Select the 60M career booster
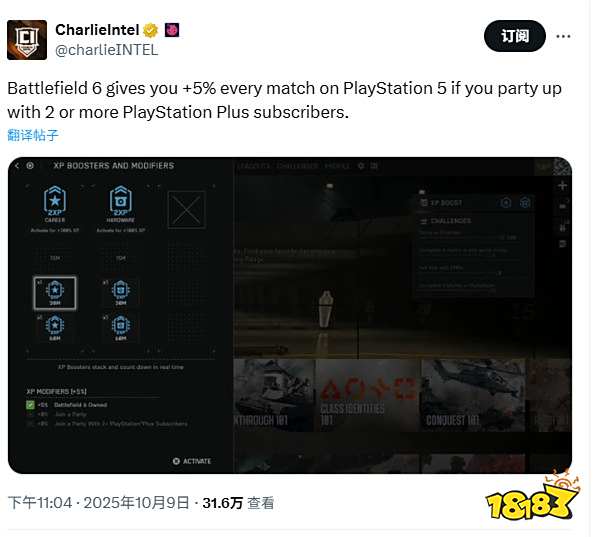Screen dimensions: 593x537 (x=55, y=327)
